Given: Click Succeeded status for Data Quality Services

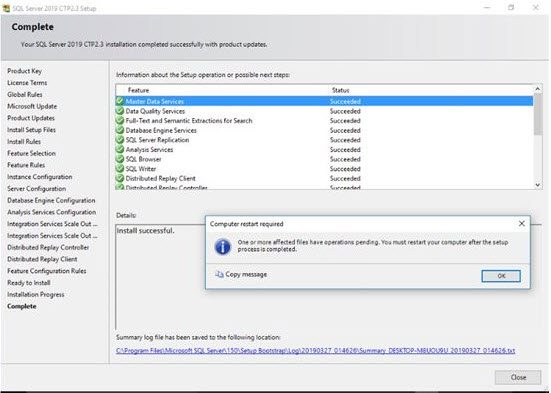Looking at the screenshot, I should tap(345, 111).
